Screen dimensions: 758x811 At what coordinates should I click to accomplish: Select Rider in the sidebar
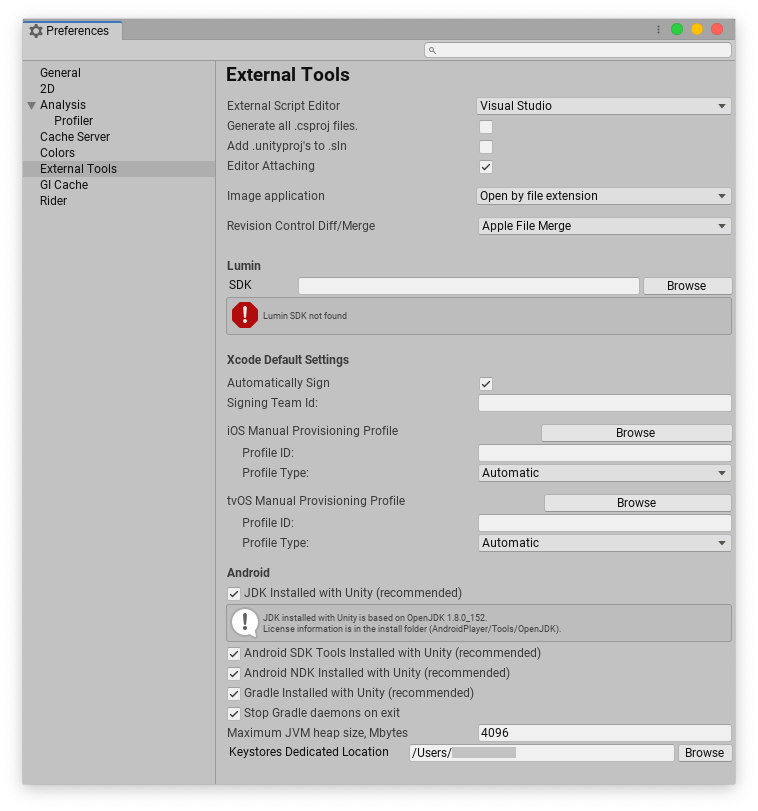point(53,201)
